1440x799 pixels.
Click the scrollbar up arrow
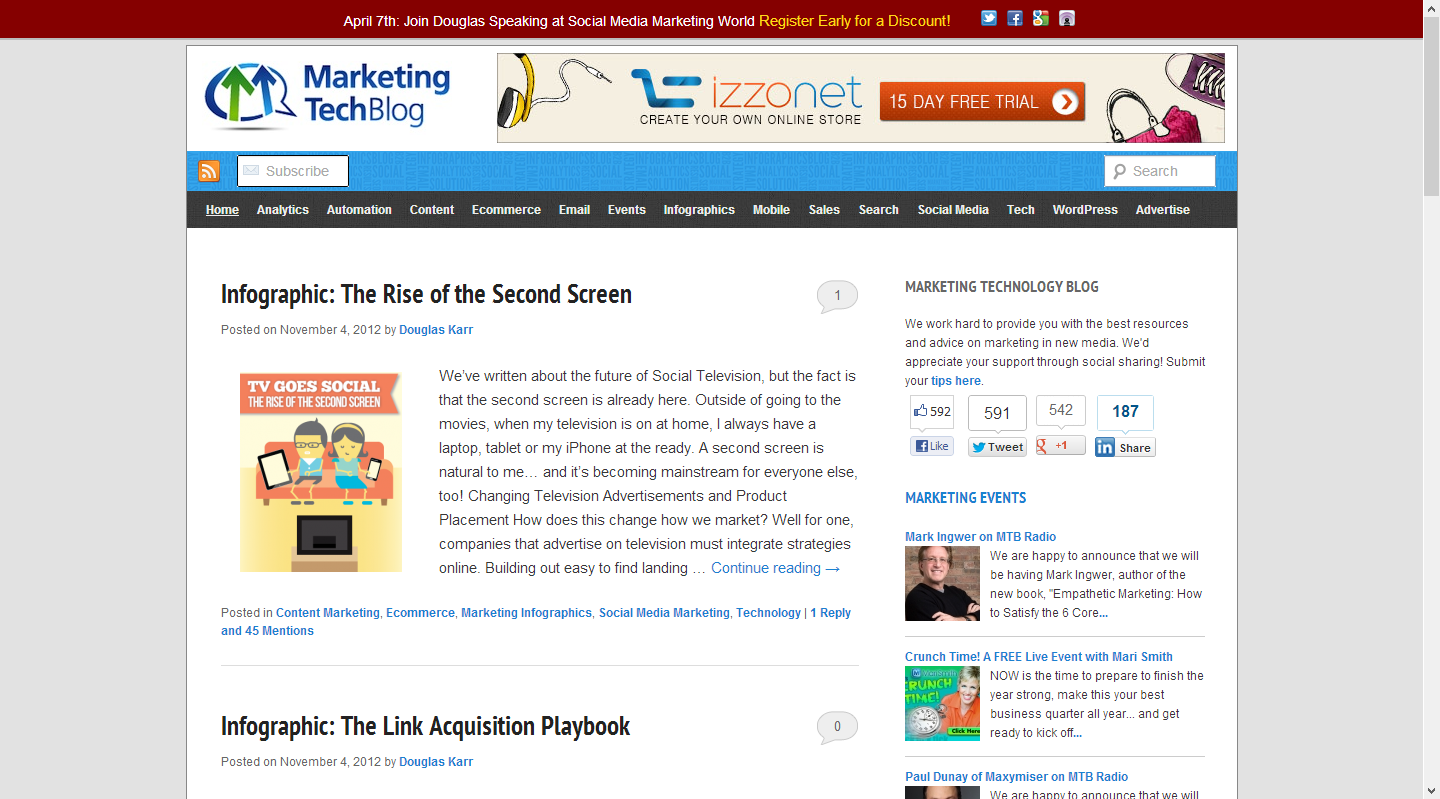pos(1431,8)
